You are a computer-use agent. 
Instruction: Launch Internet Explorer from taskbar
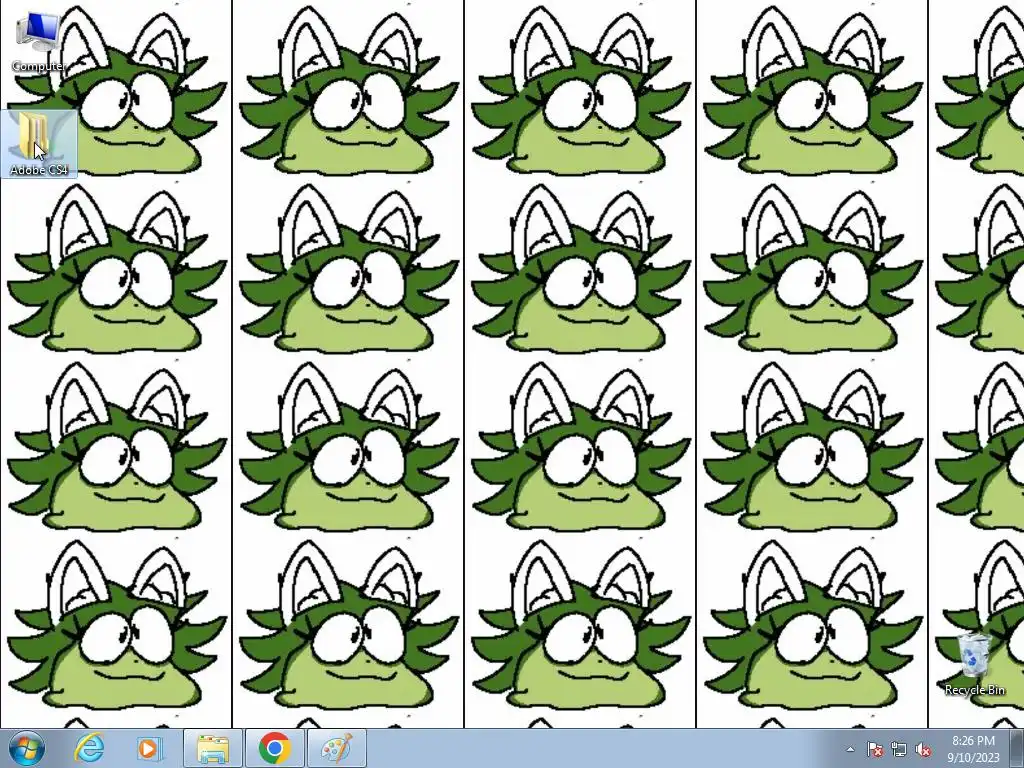89,748
